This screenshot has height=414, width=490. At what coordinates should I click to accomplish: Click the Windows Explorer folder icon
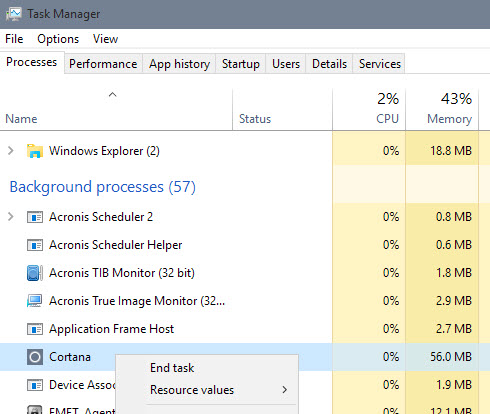pyautogui.click(x=35, y=151)
